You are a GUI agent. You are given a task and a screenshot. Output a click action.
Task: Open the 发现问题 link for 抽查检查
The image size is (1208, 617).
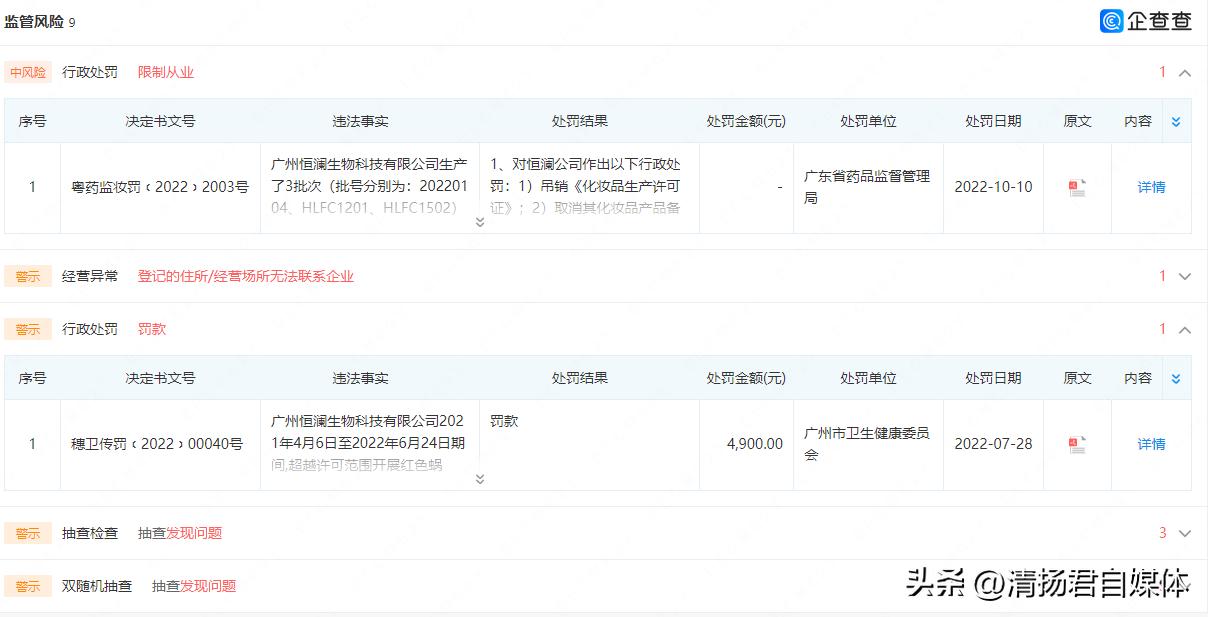tap(197, 532)
